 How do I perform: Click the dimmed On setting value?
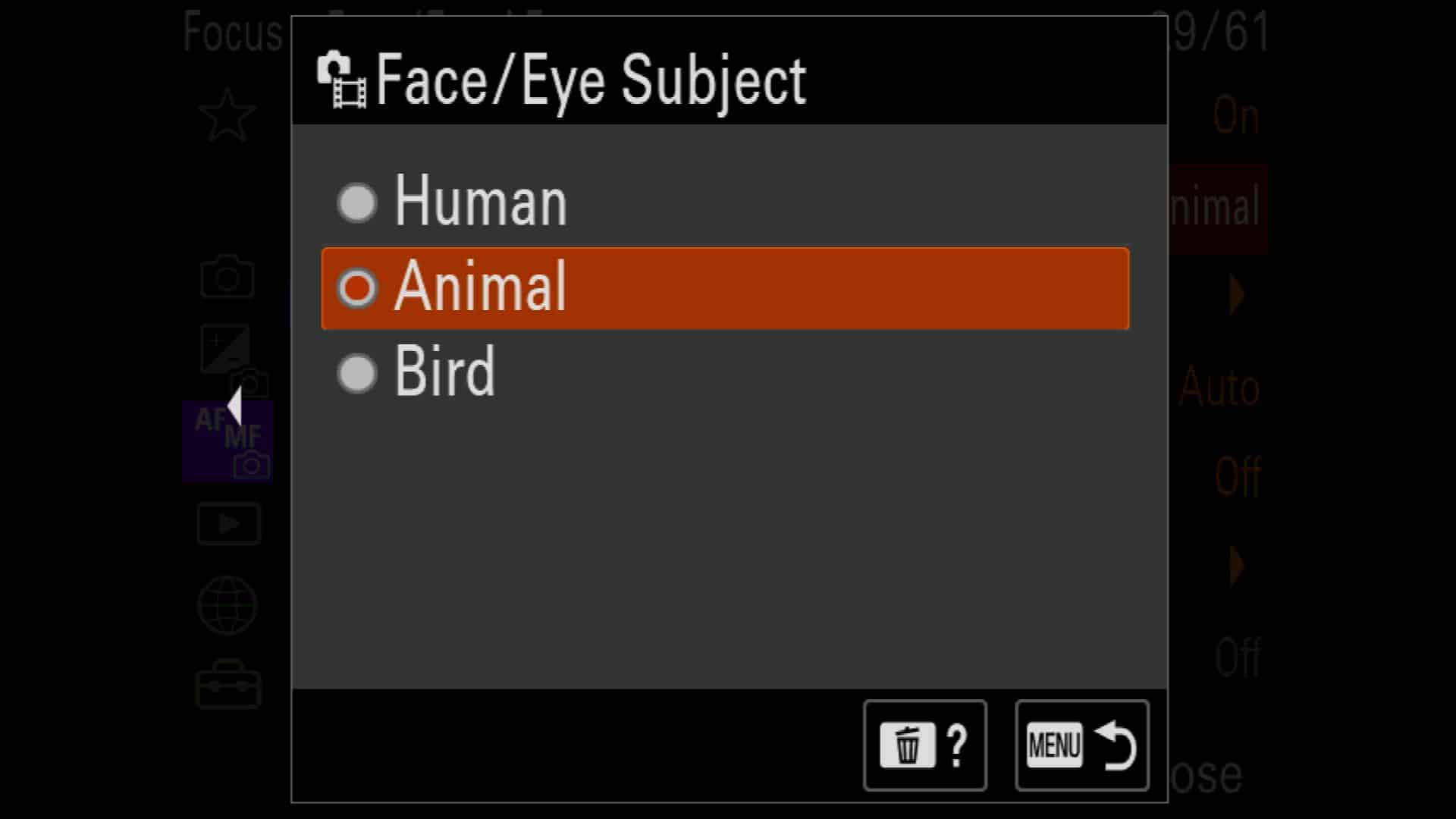[x=1235, y=116]
